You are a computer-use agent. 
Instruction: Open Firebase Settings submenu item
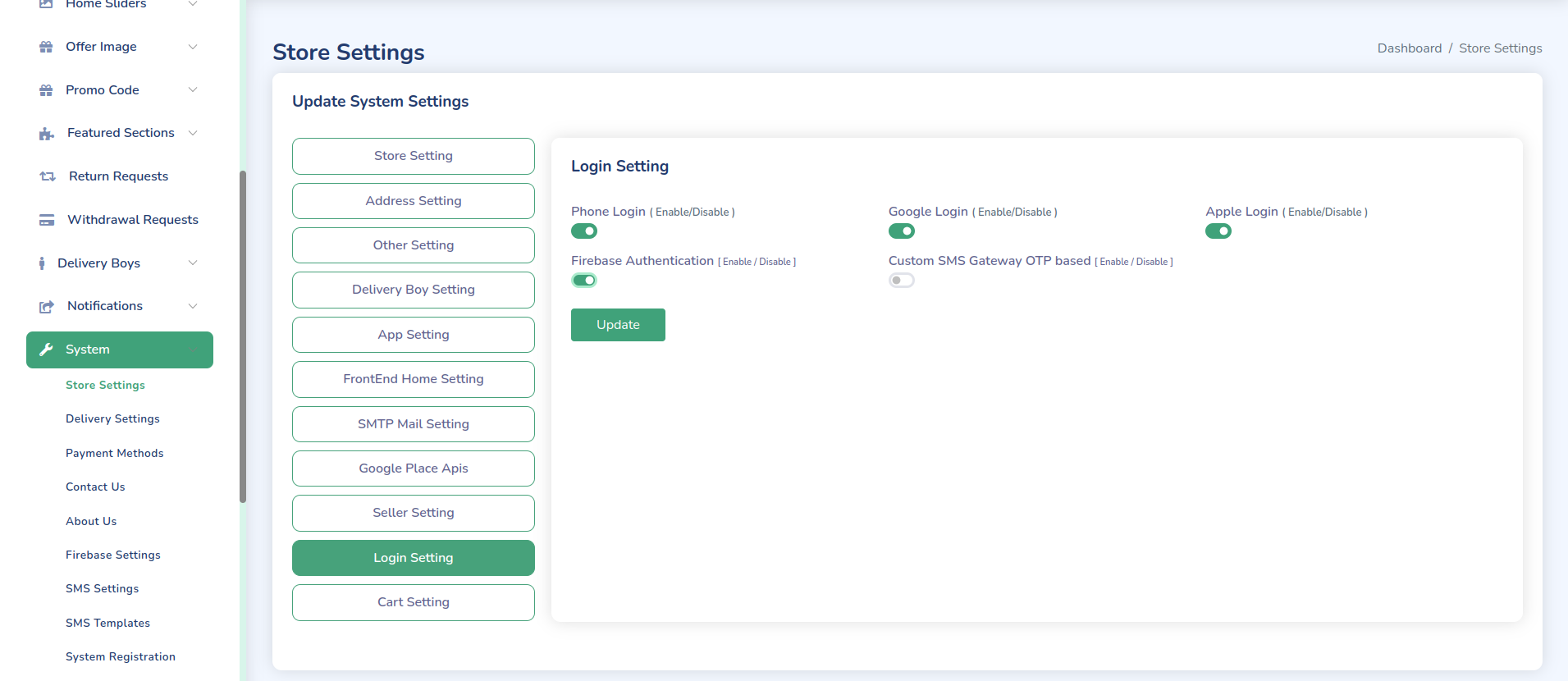tap(113, 555)
